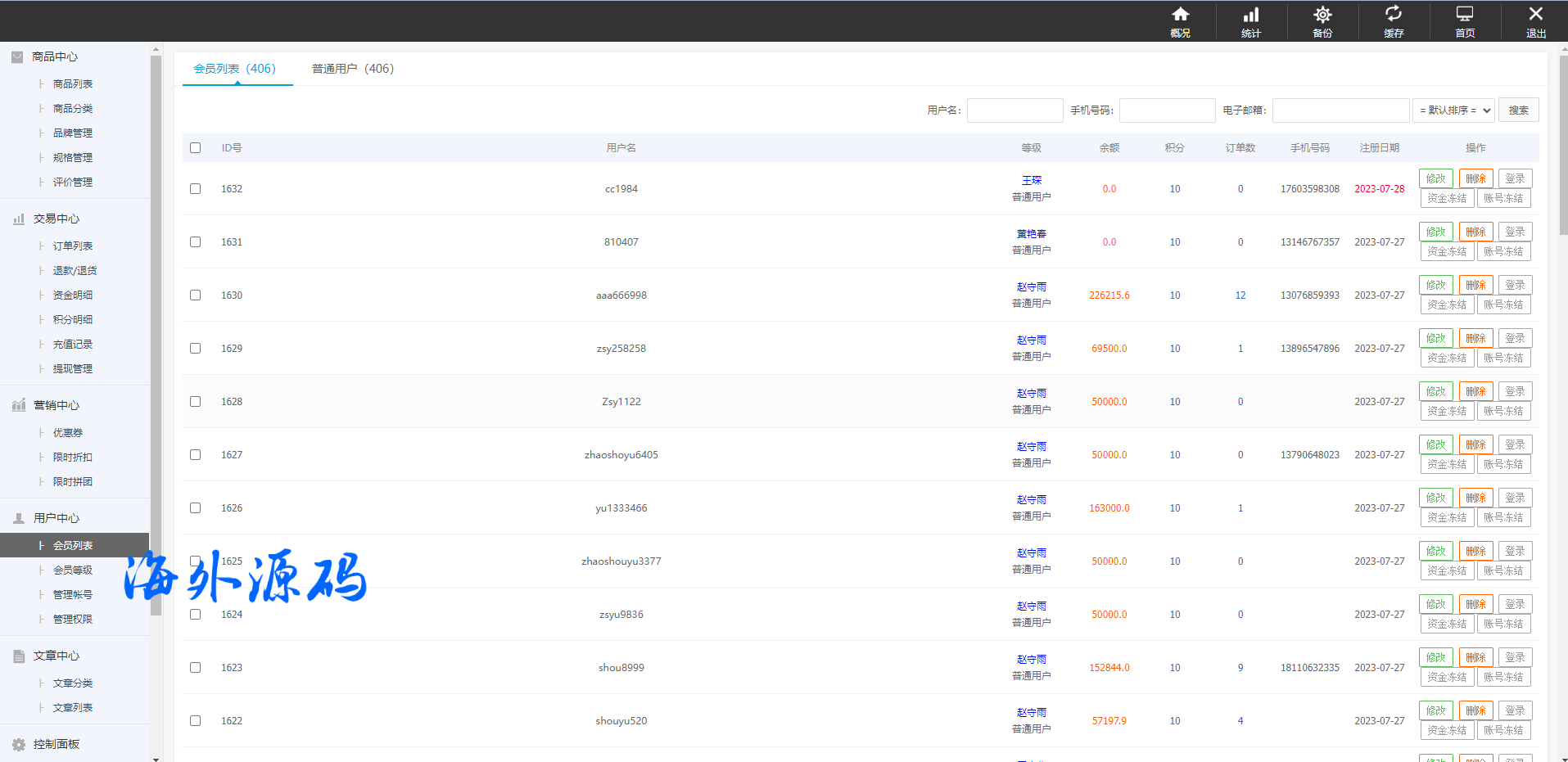1568x762 pixels.
Task: Click the 控制面板 gear icon in sidebar
Action: pos(19,744)
